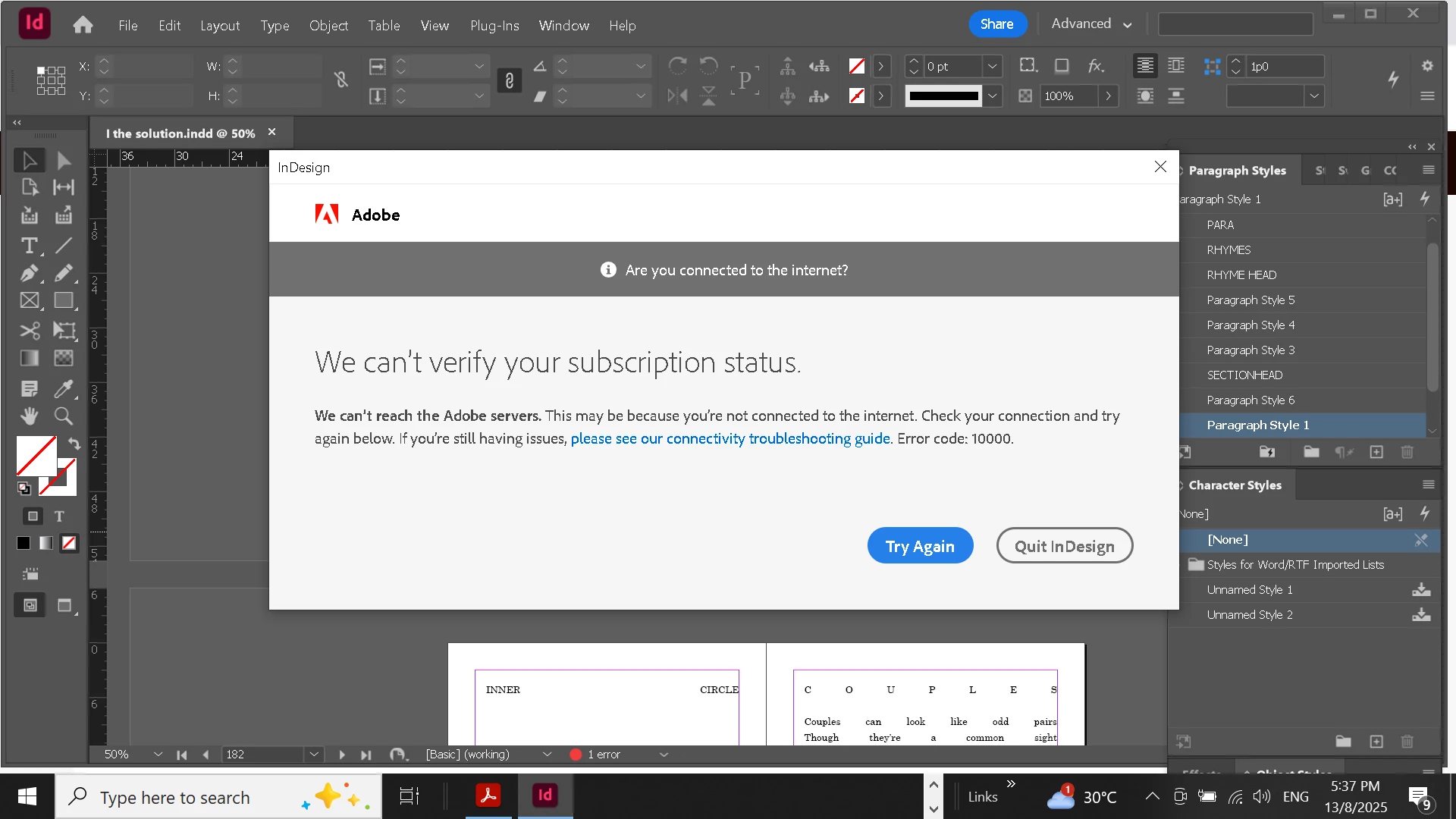Open the Object menu
The height and width of the screenshot is (819, 1456).
tap(328, 25)
